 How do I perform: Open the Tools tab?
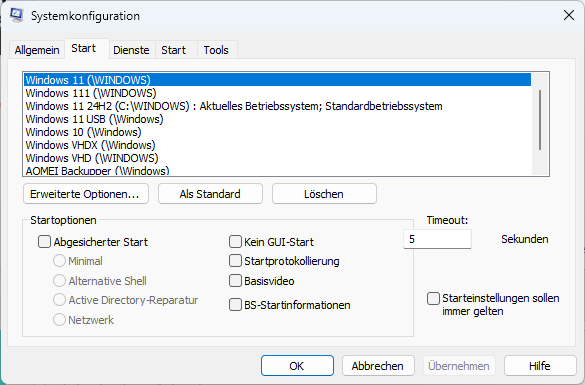tap(216, 50)
